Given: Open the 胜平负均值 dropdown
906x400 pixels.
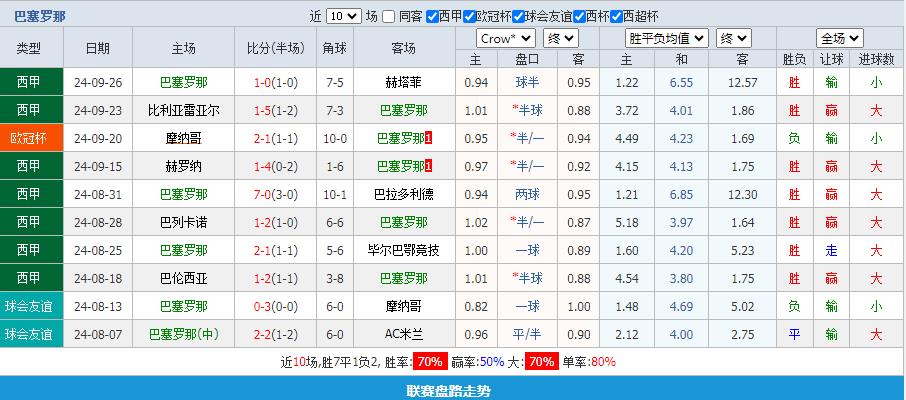Looking at the screenshot, I should (x=667, y=38).
